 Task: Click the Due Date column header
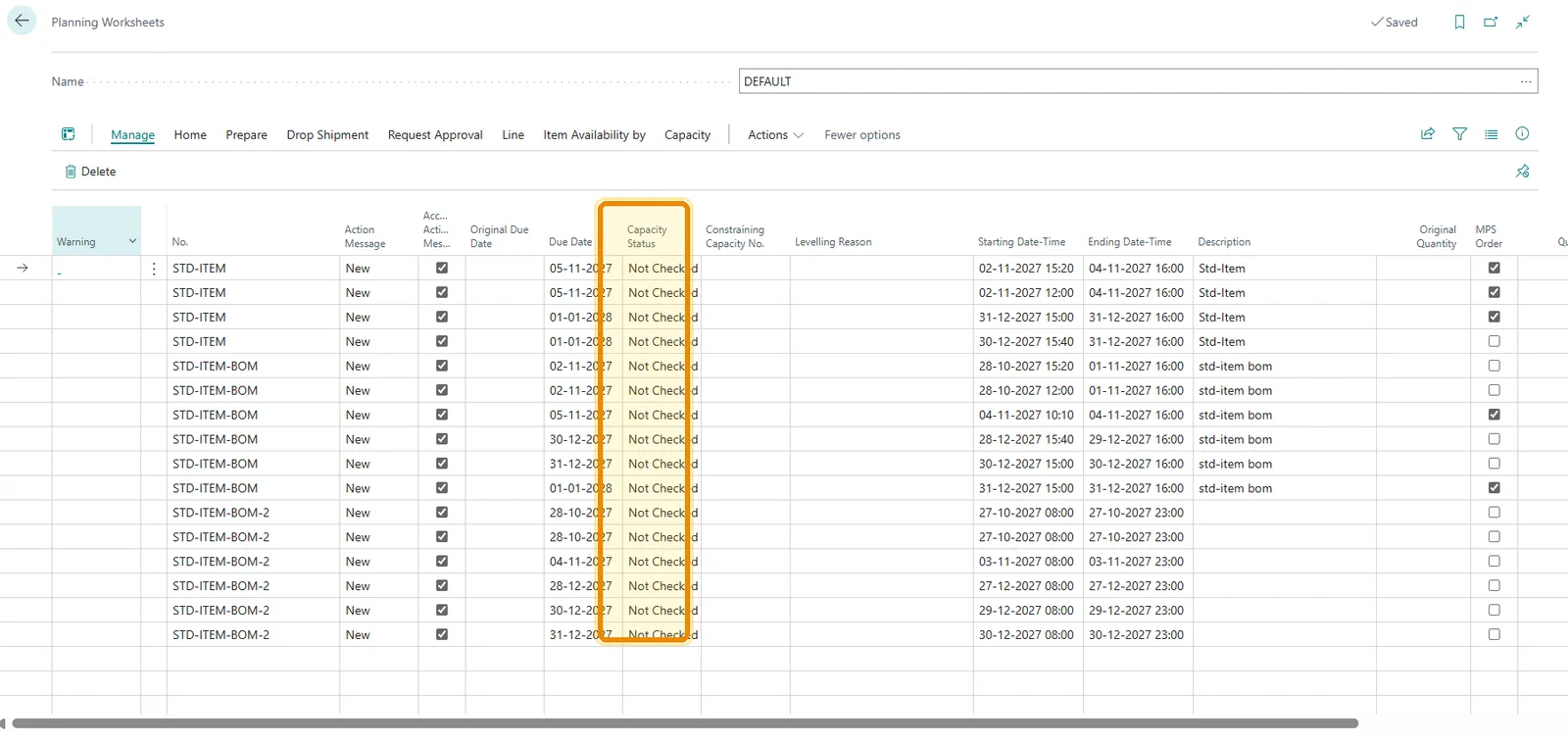tap(570, 242)
